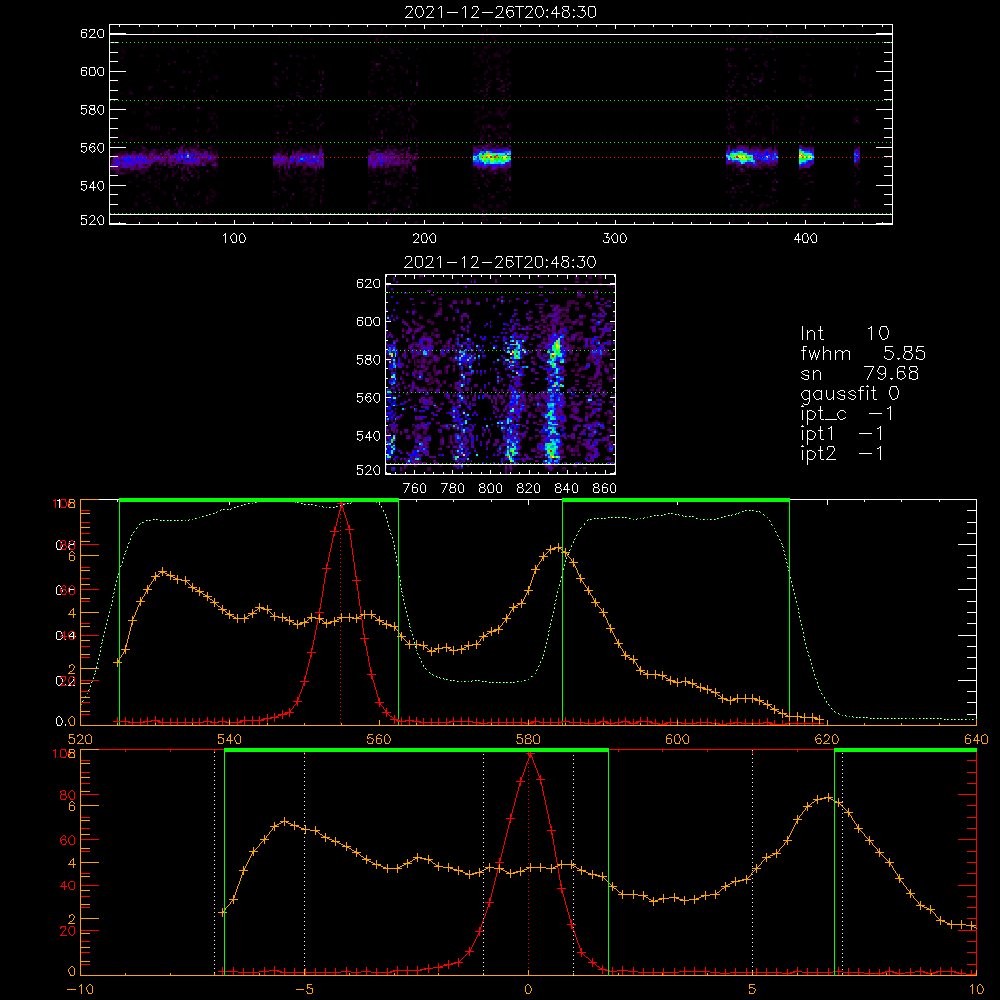Click the orange curve peak in bottom plot

(x=827, y=797)
